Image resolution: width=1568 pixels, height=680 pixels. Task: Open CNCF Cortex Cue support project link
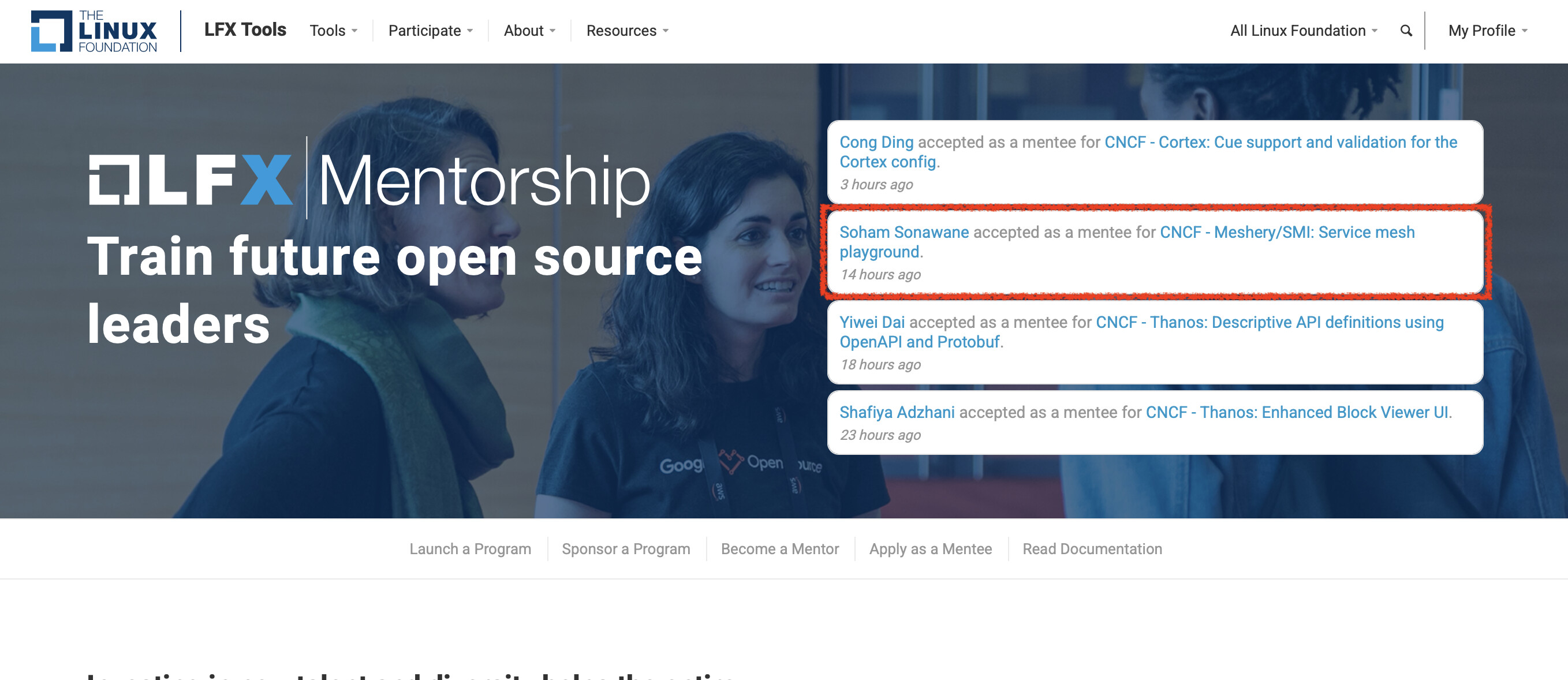1148,152
